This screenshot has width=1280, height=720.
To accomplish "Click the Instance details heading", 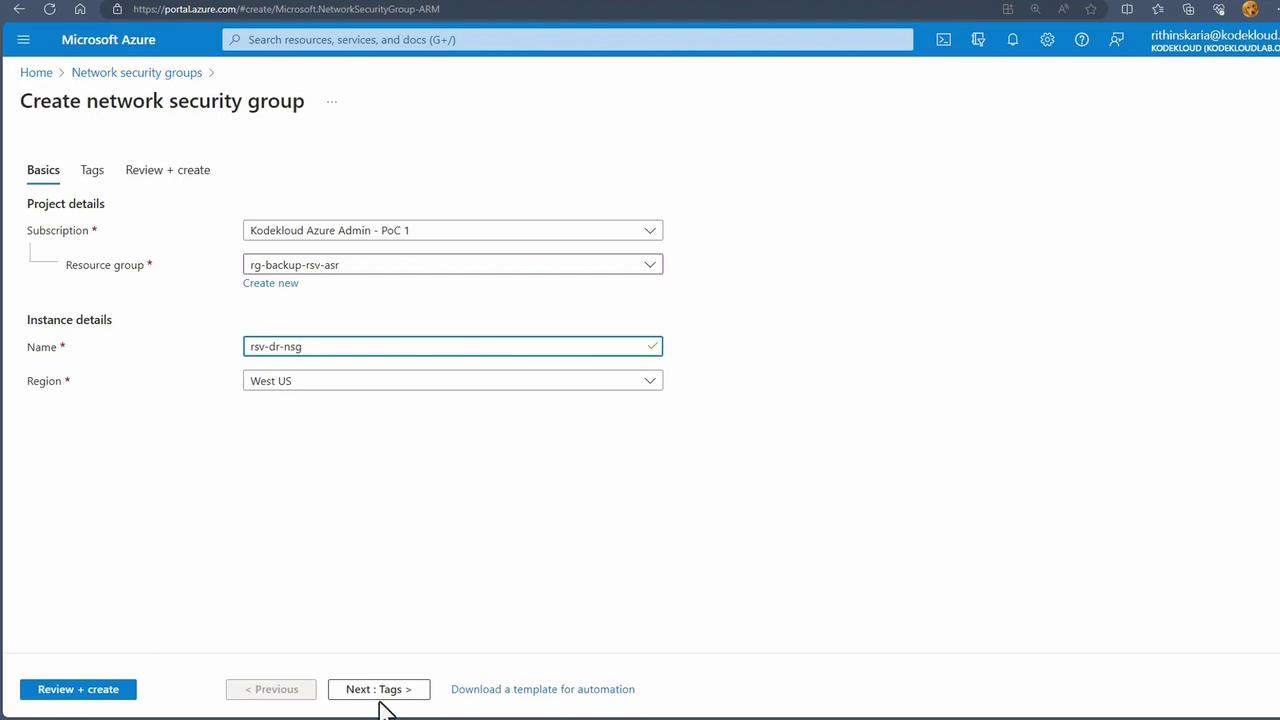I will [70, 320].
